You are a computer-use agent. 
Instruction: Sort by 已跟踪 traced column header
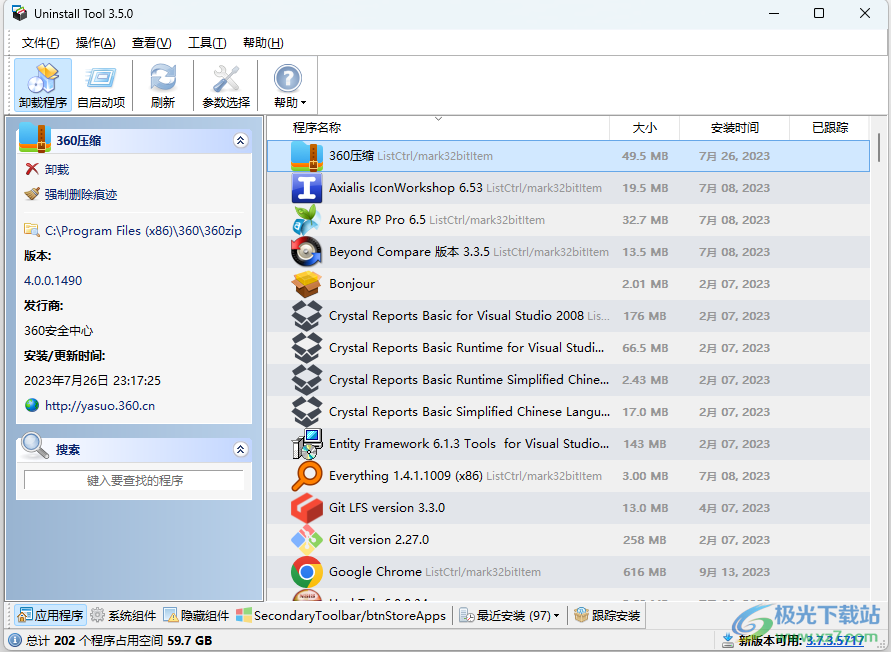[x=830, y=128]
